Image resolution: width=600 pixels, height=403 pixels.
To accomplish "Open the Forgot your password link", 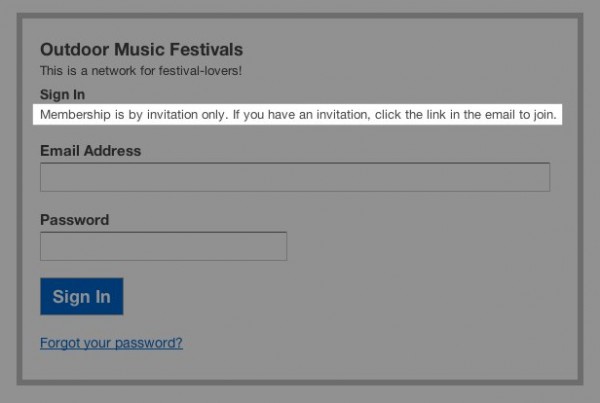I will 111,343.
